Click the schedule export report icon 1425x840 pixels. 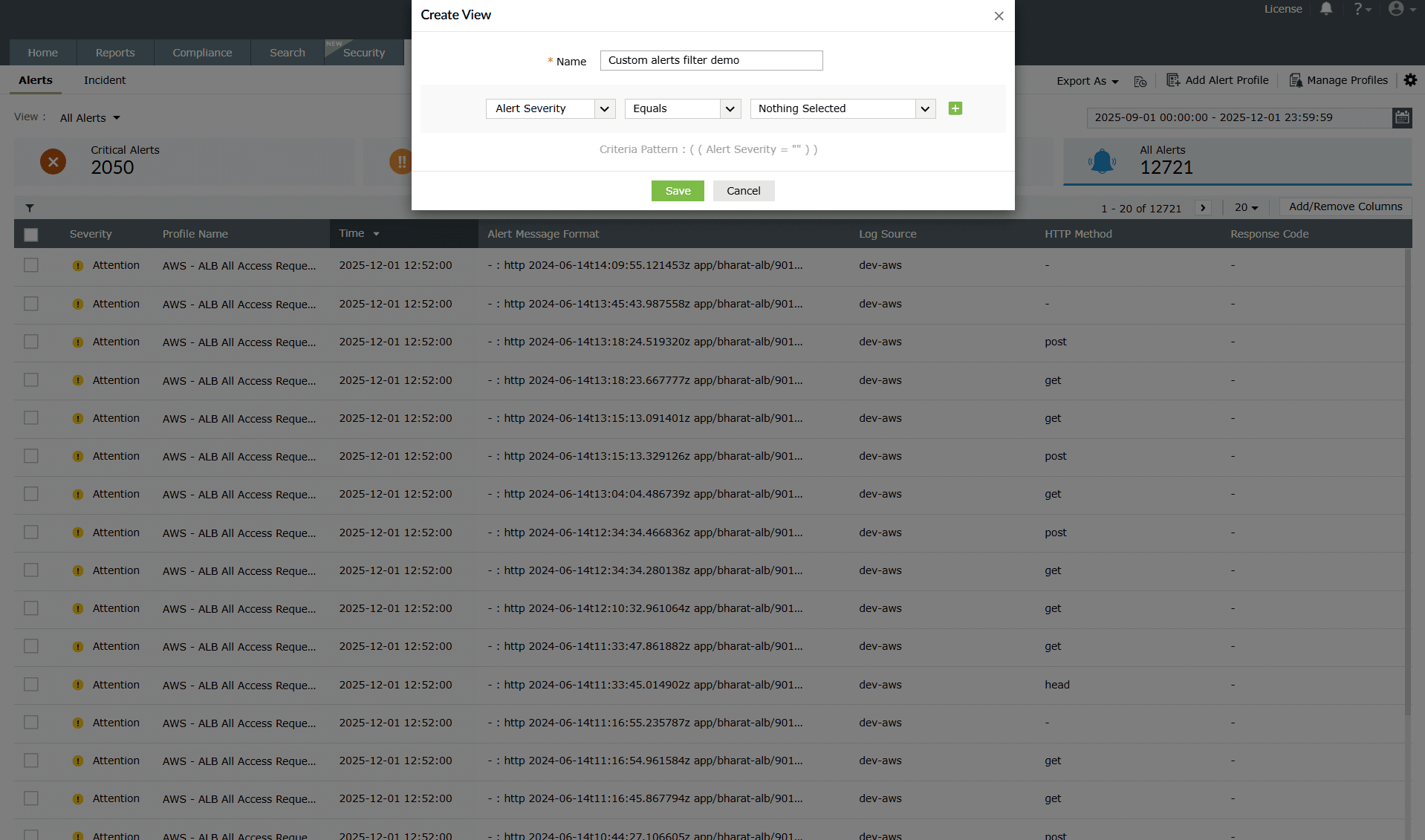(1140, 81)
